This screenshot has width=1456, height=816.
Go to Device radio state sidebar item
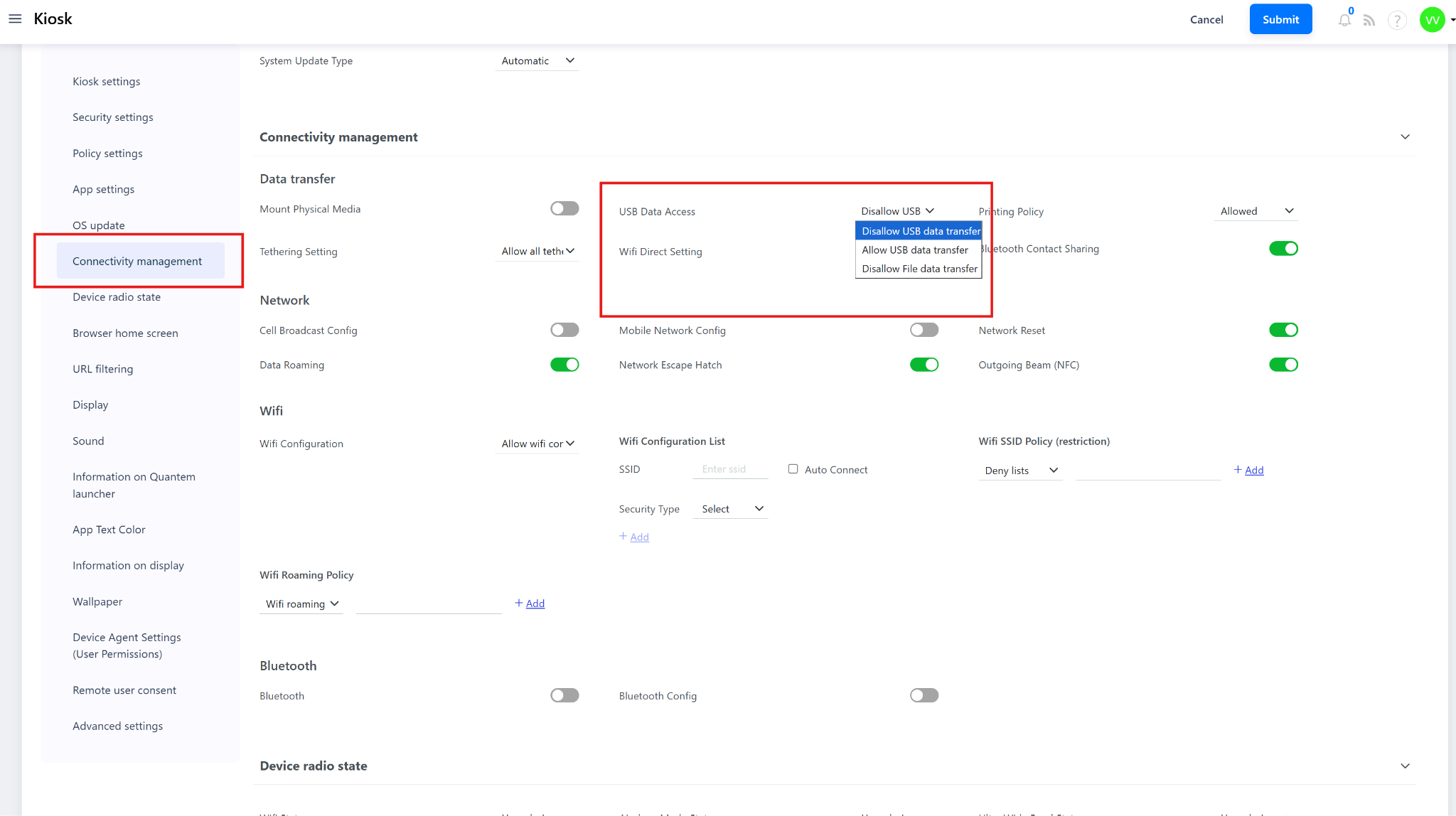click(117, 297)
